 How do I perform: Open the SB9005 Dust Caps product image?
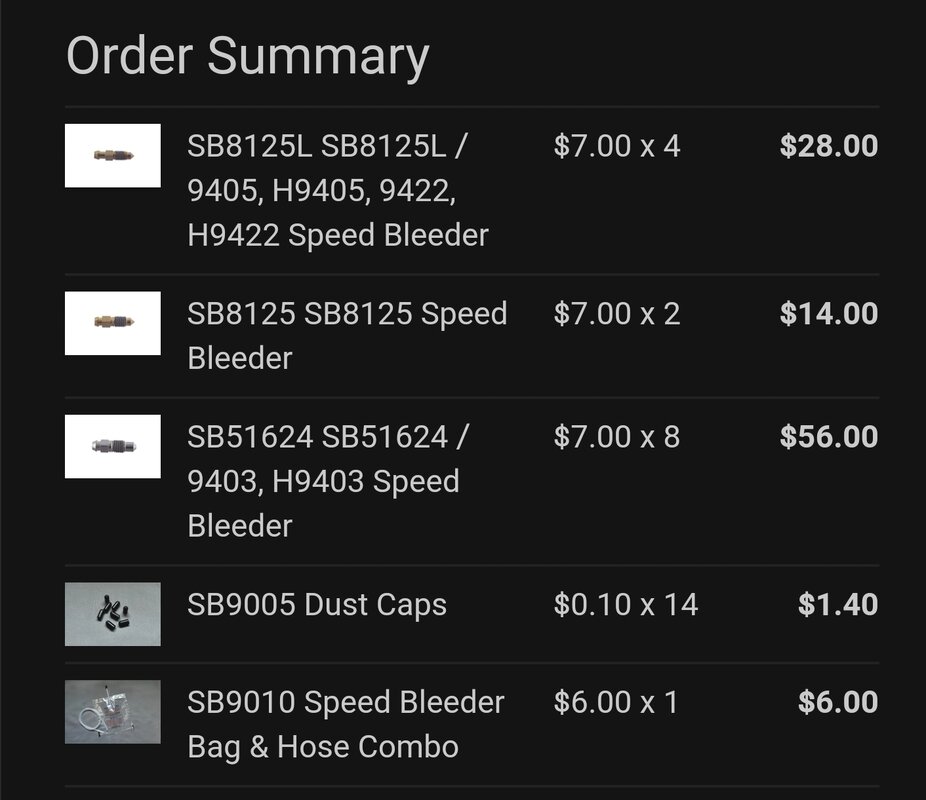click(x=112, y=614)
